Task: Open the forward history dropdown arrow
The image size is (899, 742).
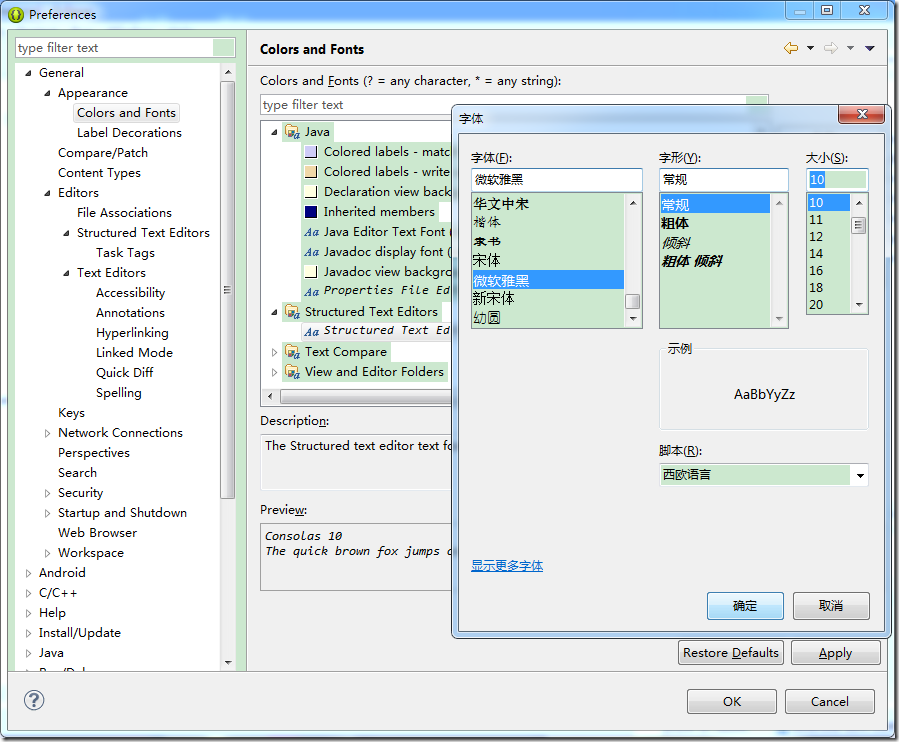Action: 850,48
